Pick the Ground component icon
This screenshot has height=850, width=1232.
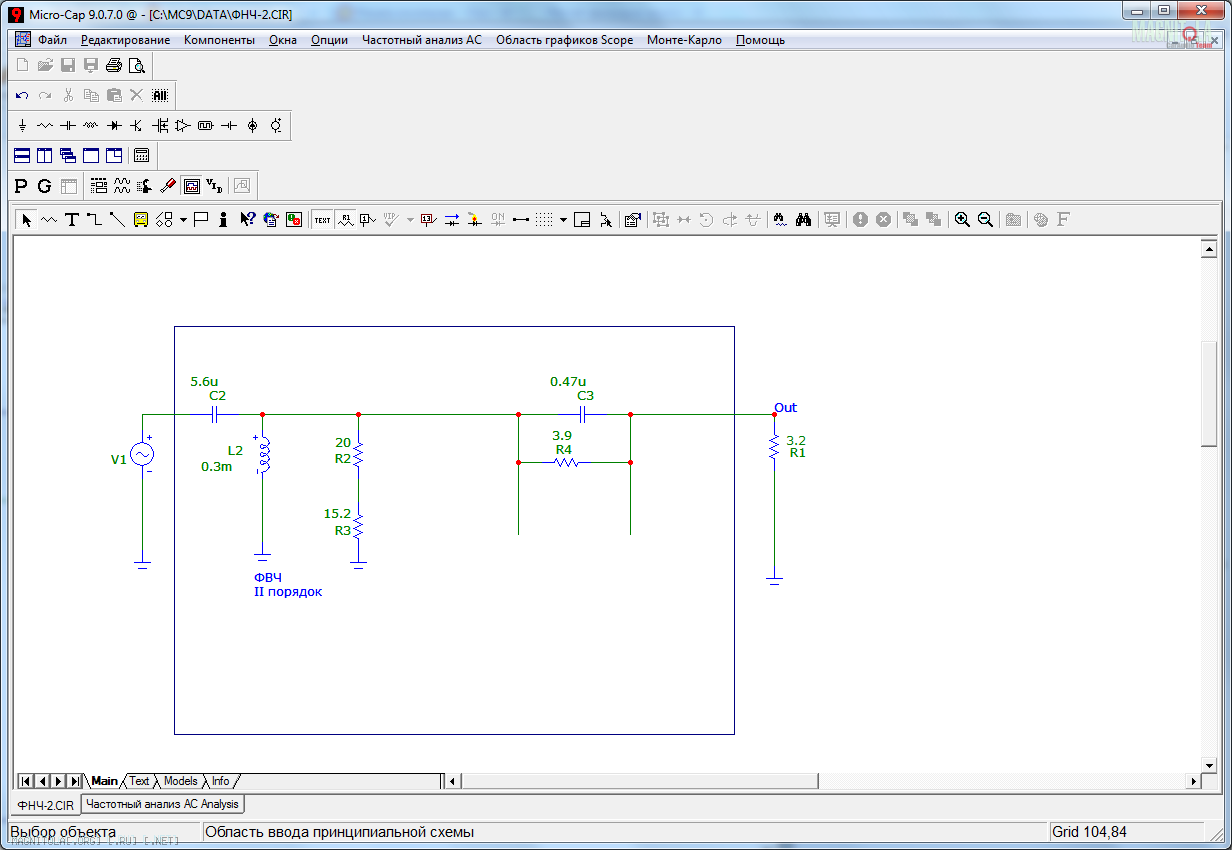tap(22, 126)
